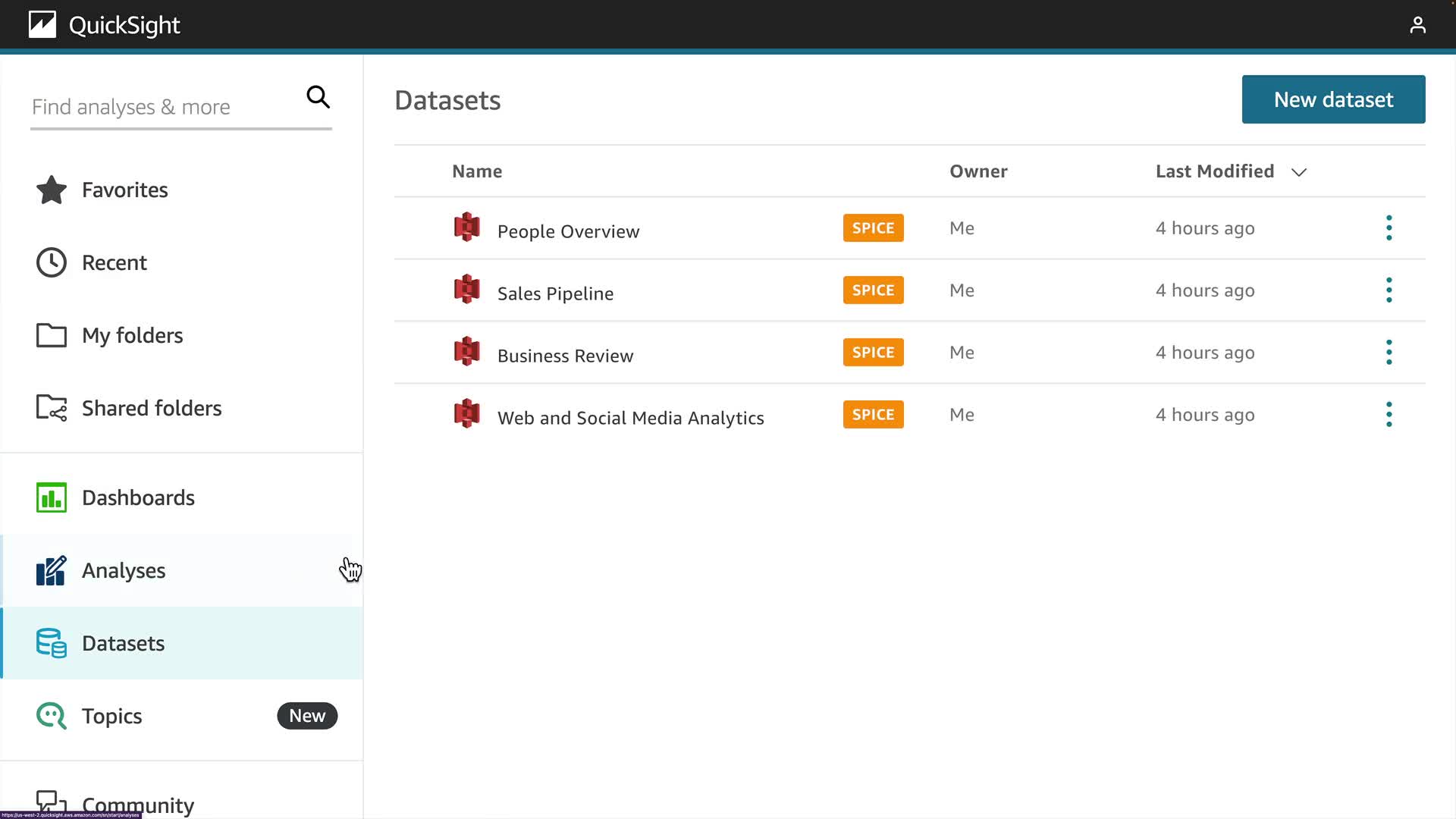Go to Analyses in sidebar
The image size is (1456, 819).
tap(124, 570)
